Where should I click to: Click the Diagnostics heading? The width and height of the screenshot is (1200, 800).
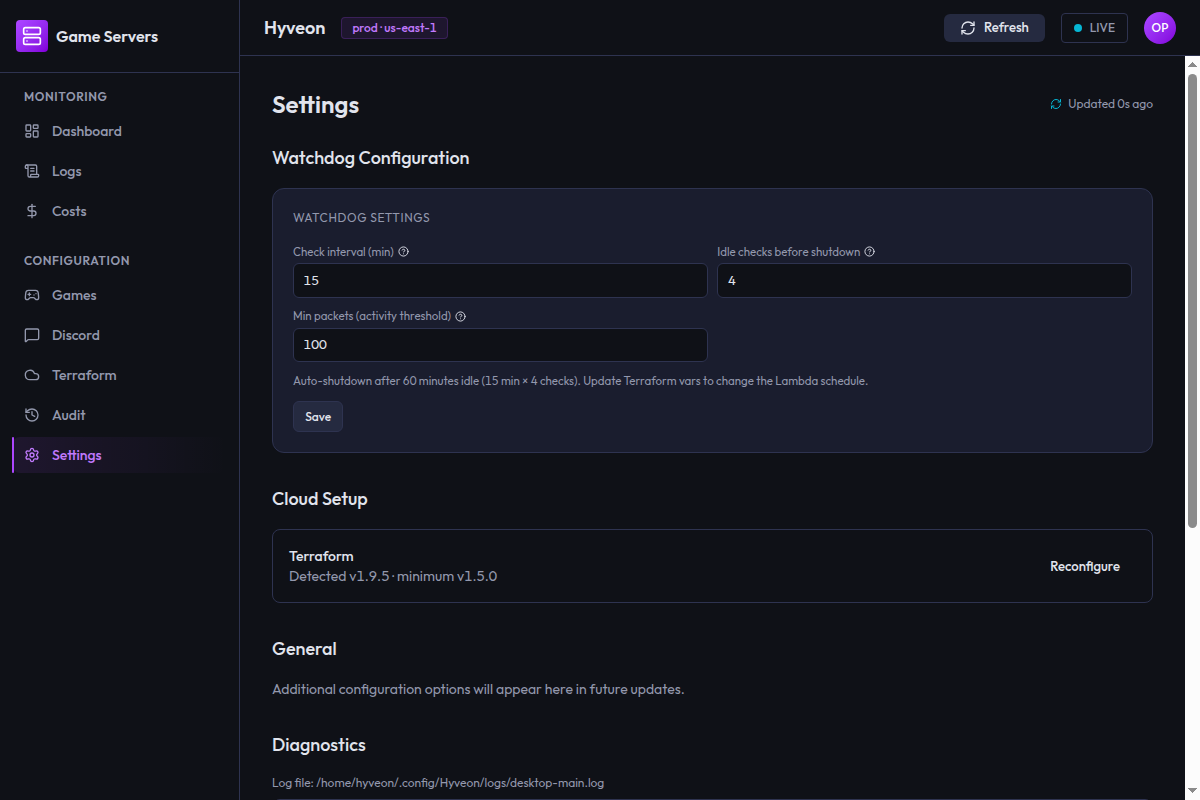[x=319, y=745]
